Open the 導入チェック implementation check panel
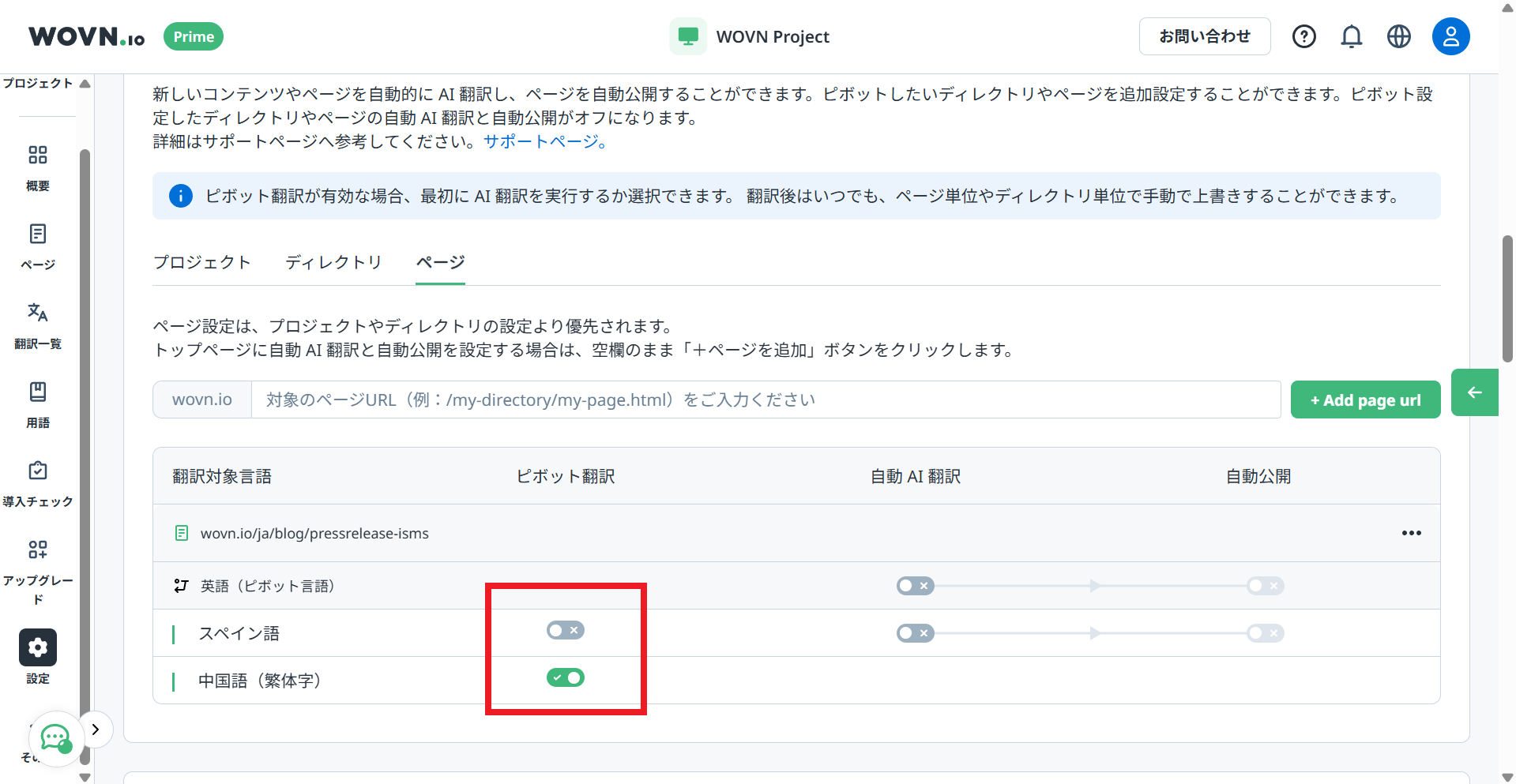 click(37, 482)
